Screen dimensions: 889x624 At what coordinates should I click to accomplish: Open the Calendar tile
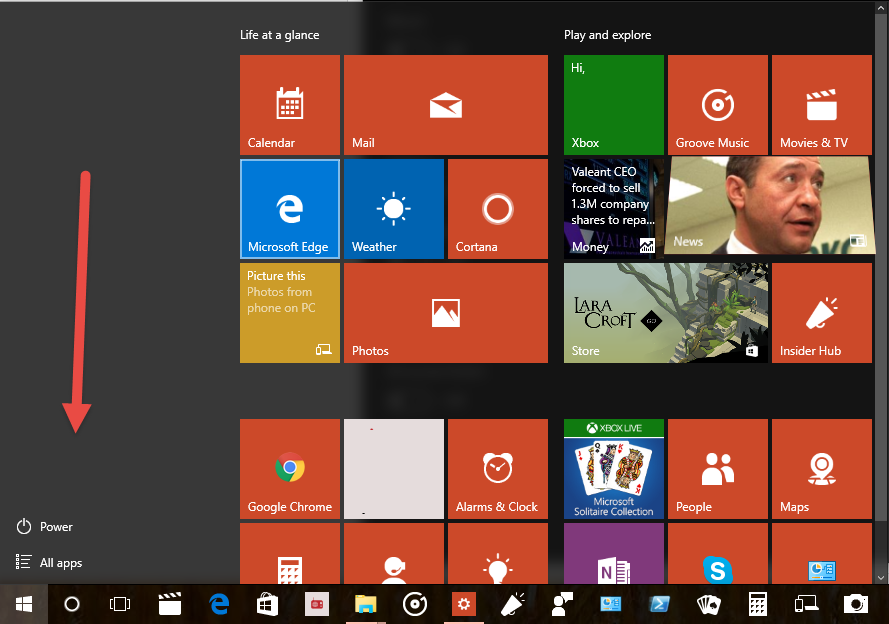(x=290, y=105)
